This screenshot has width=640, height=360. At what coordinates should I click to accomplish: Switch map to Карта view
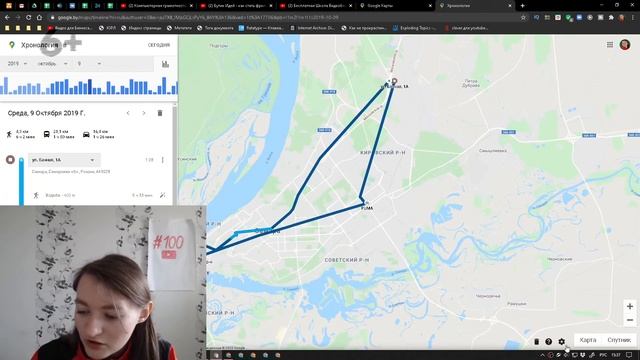(588, 340)
